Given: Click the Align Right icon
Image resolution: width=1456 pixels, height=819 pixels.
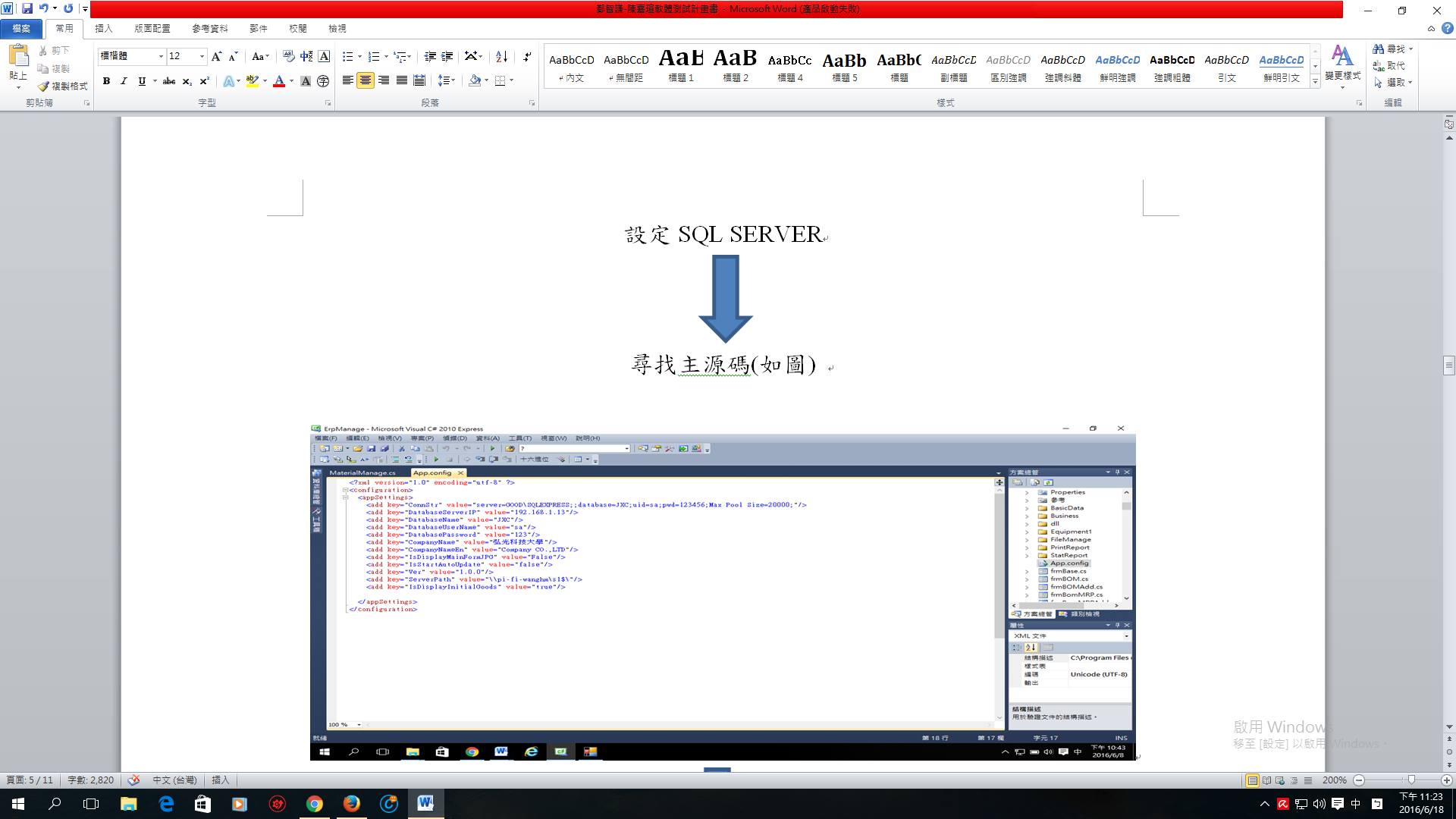Looking at the screenshot, I should point(384,80).
